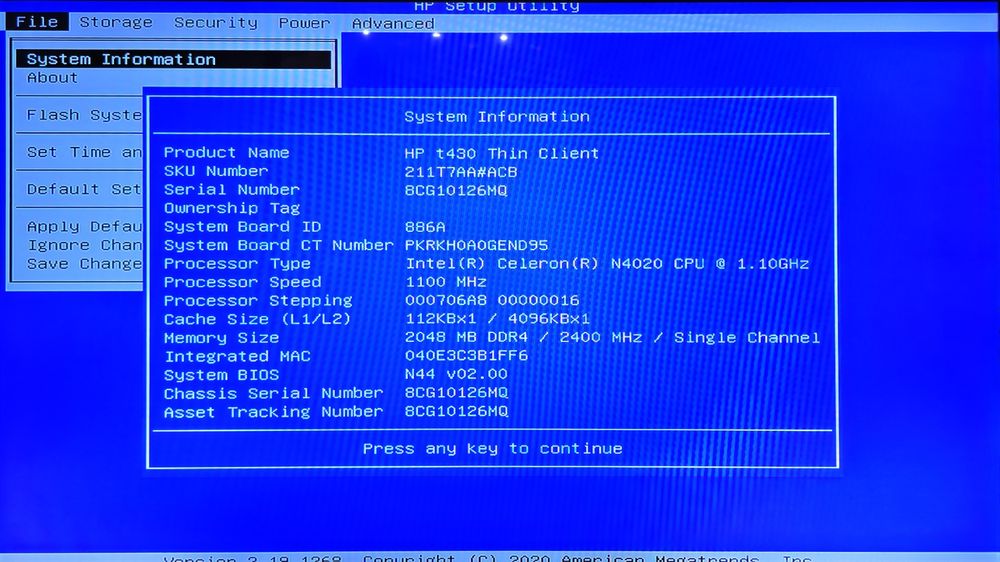Click the Asset Tracking Number label

274,412
